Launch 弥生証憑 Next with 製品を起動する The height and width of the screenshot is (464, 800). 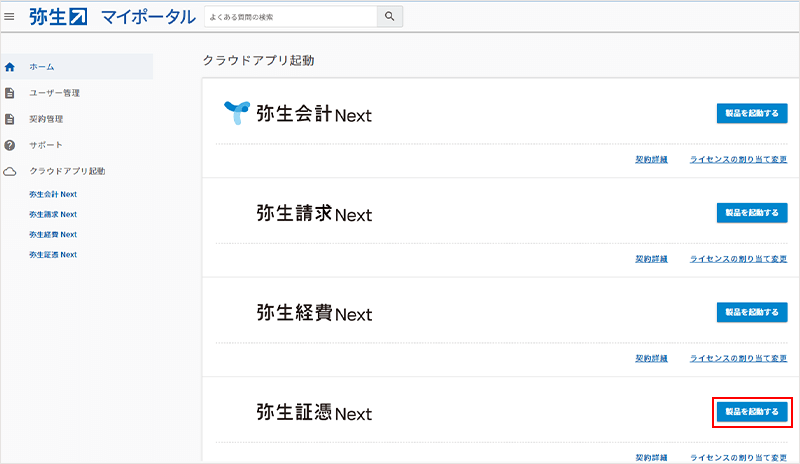tap(752, 411)
